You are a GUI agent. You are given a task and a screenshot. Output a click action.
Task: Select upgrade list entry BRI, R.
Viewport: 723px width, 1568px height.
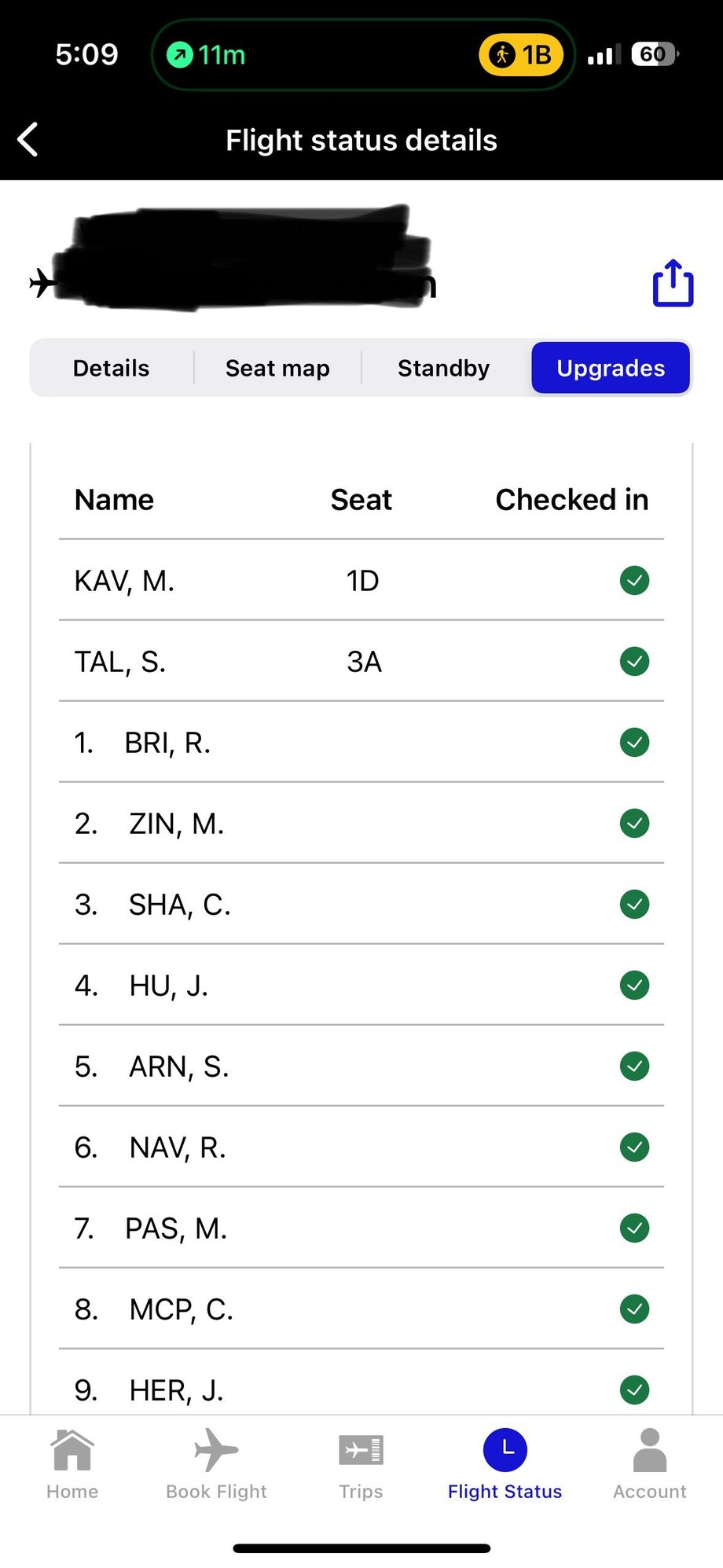(x=167, y=743)
